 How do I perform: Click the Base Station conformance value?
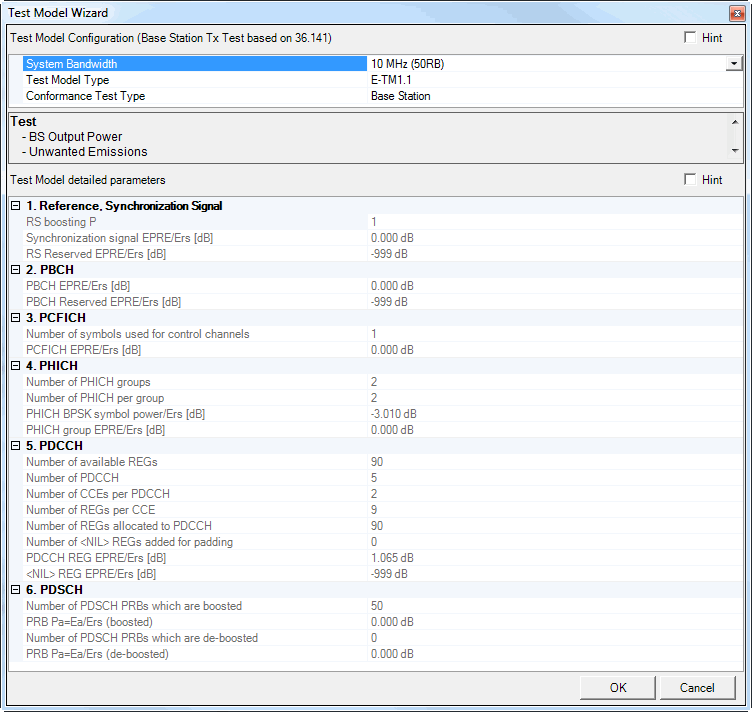click(400, 96)
